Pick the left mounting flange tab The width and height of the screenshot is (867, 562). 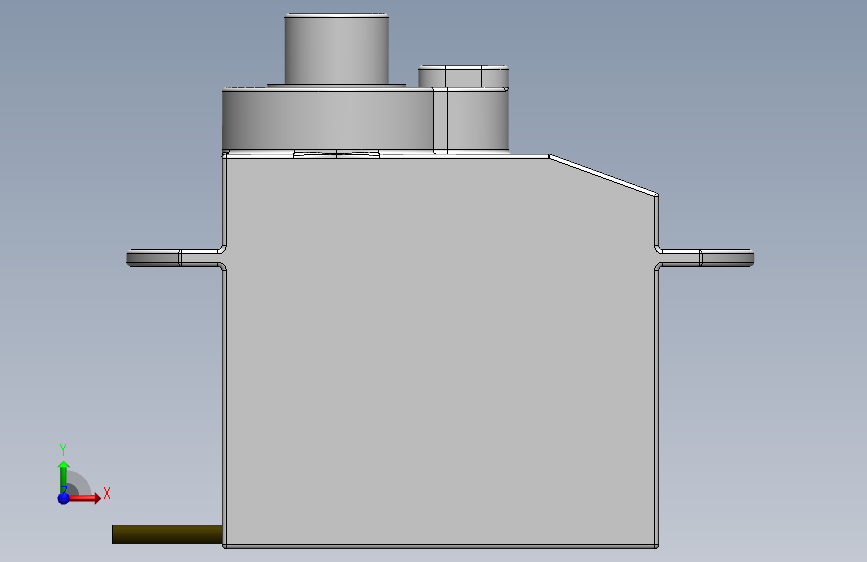pyautogui.click(x=175, y=258)
